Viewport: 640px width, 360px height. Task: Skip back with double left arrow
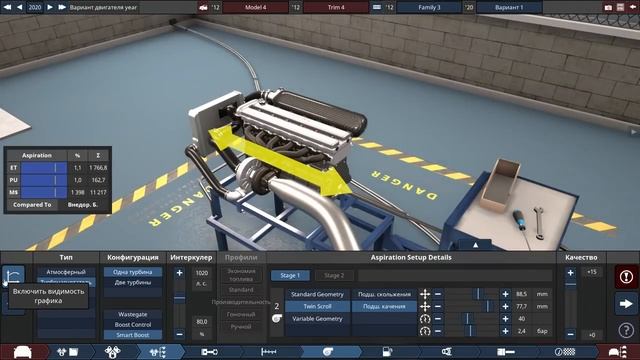click(x=7, y=7)
